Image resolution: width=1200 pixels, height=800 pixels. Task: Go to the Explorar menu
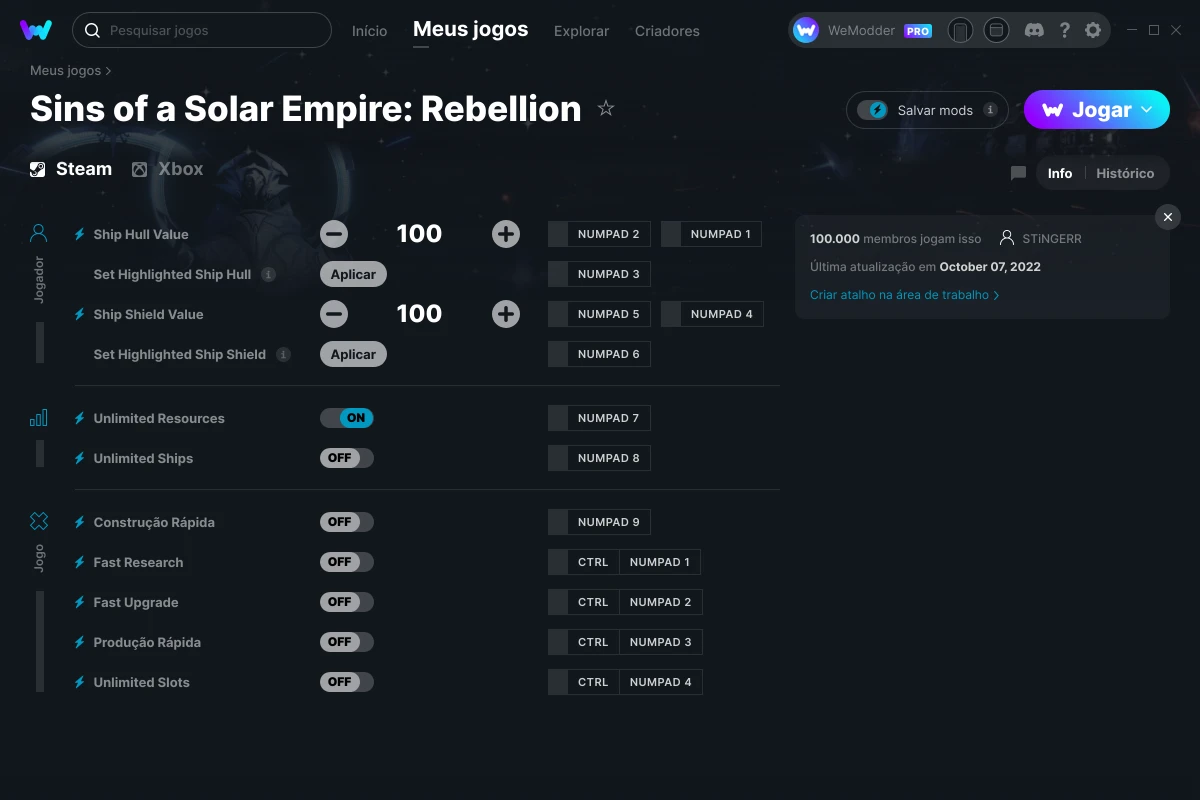[581, 31]
